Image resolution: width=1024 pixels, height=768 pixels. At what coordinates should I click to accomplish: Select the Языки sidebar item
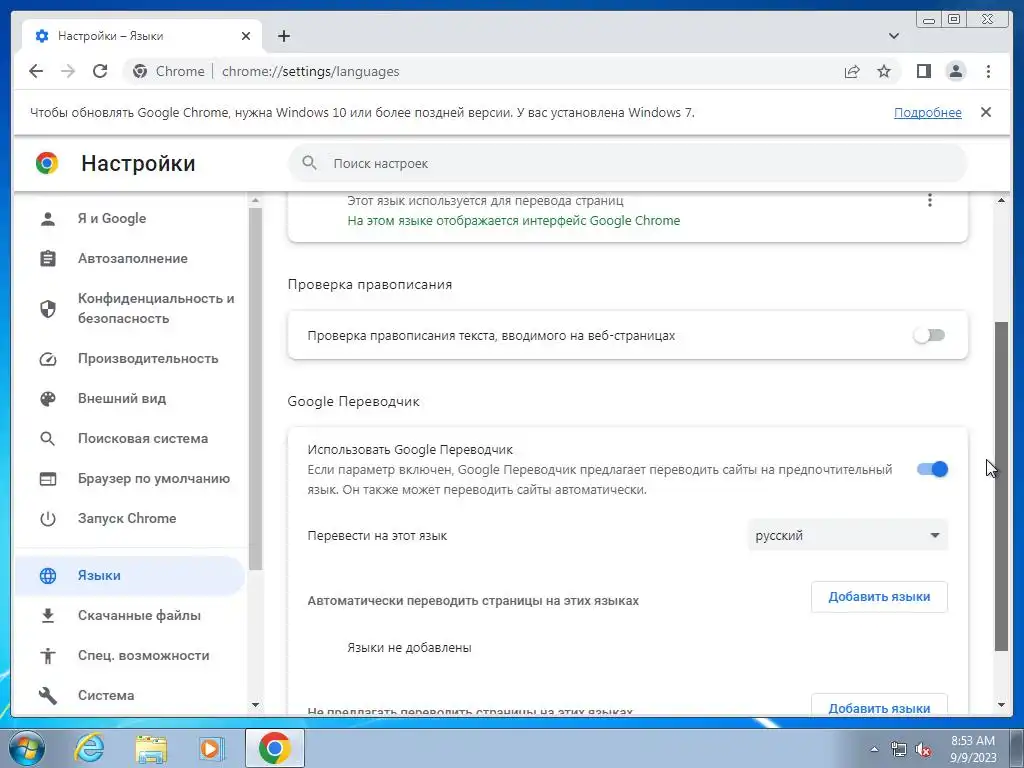pyautogui.click(x=129, y=575)
